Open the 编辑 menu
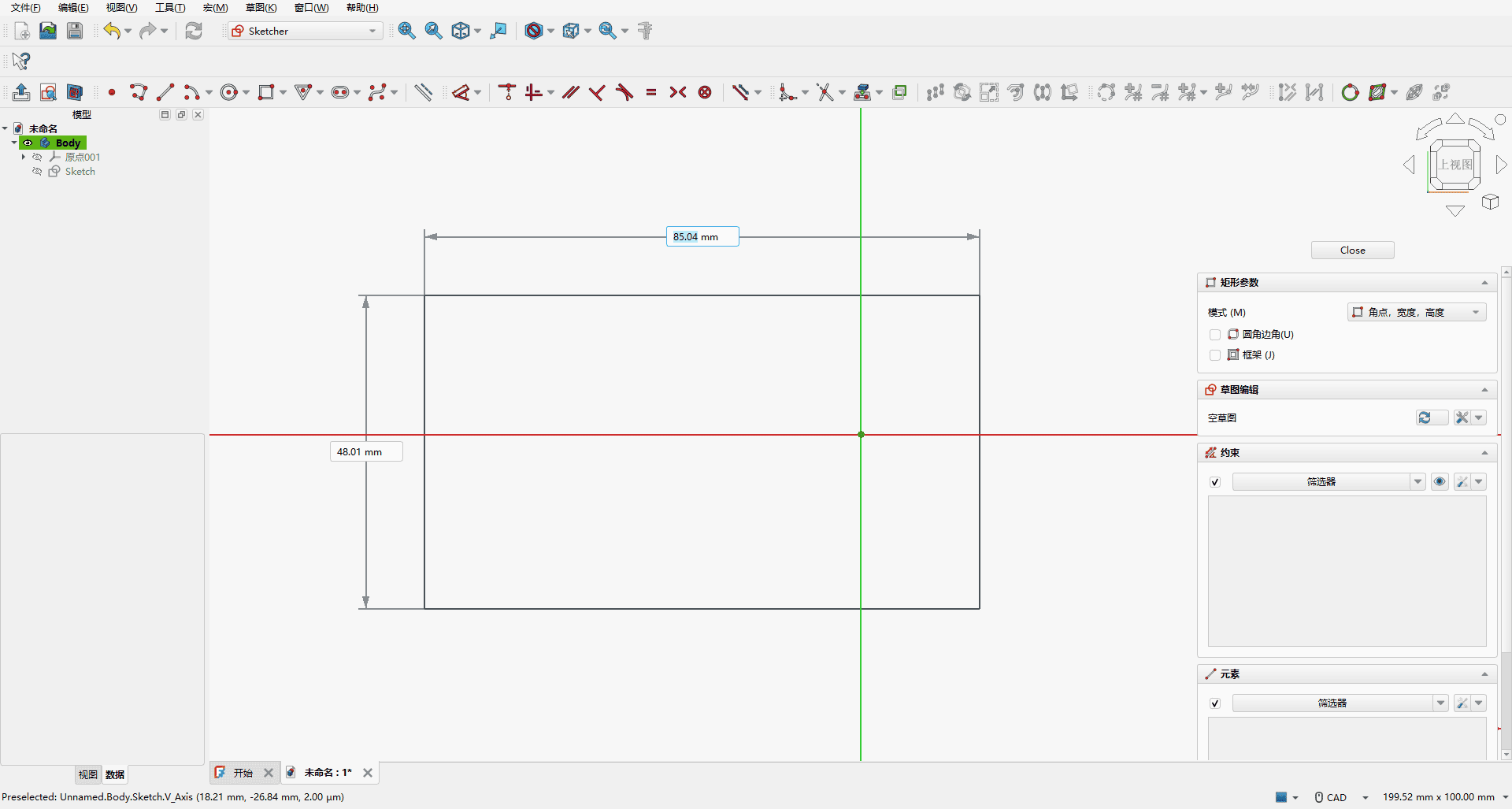 click(x=73, y=8)
